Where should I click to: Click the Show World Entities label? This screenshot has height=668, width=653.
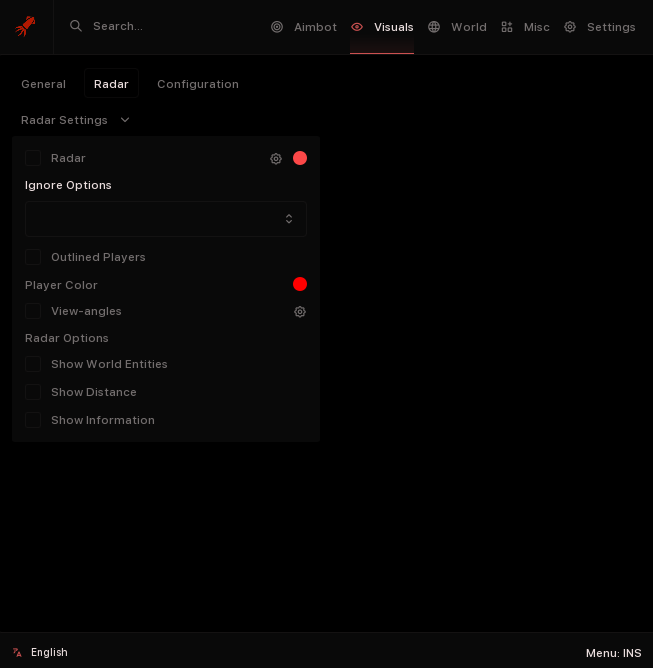pyautogui.click(x=109, y=364)
